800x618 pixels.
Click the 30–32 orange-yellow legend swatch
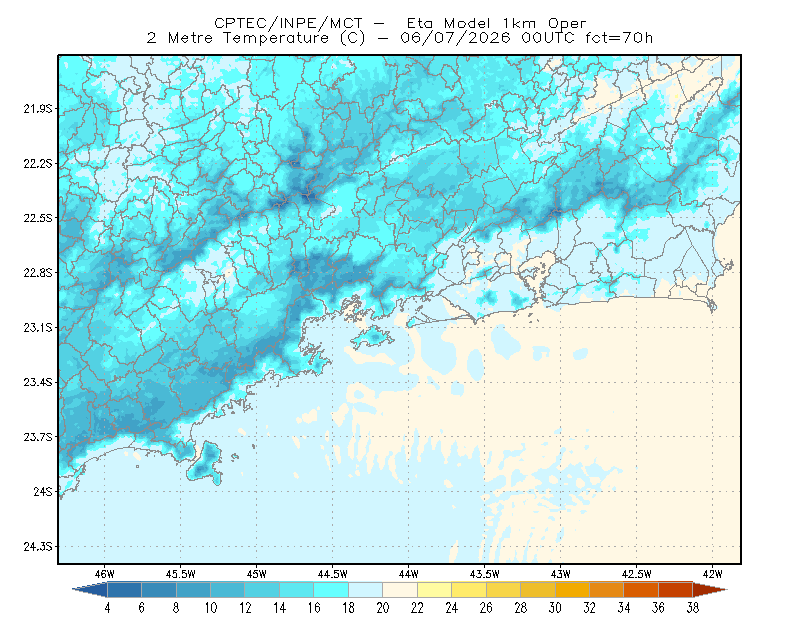[572, 589]
